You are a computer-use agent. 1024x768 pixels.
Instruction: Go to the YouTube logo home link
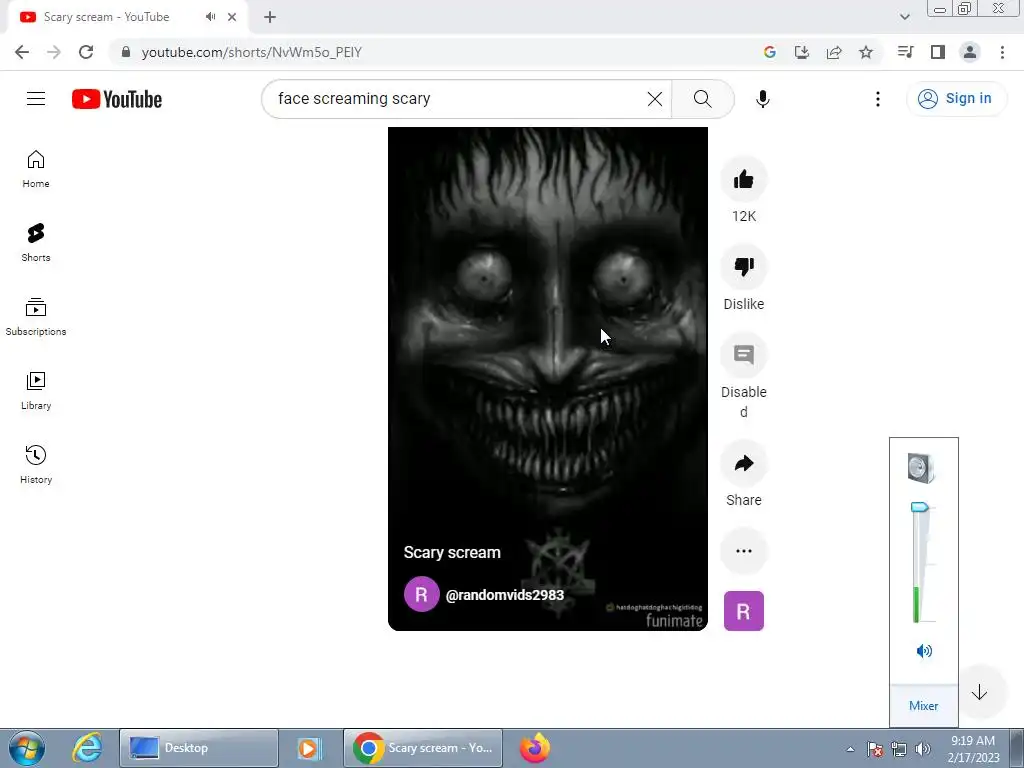(117, 99)
